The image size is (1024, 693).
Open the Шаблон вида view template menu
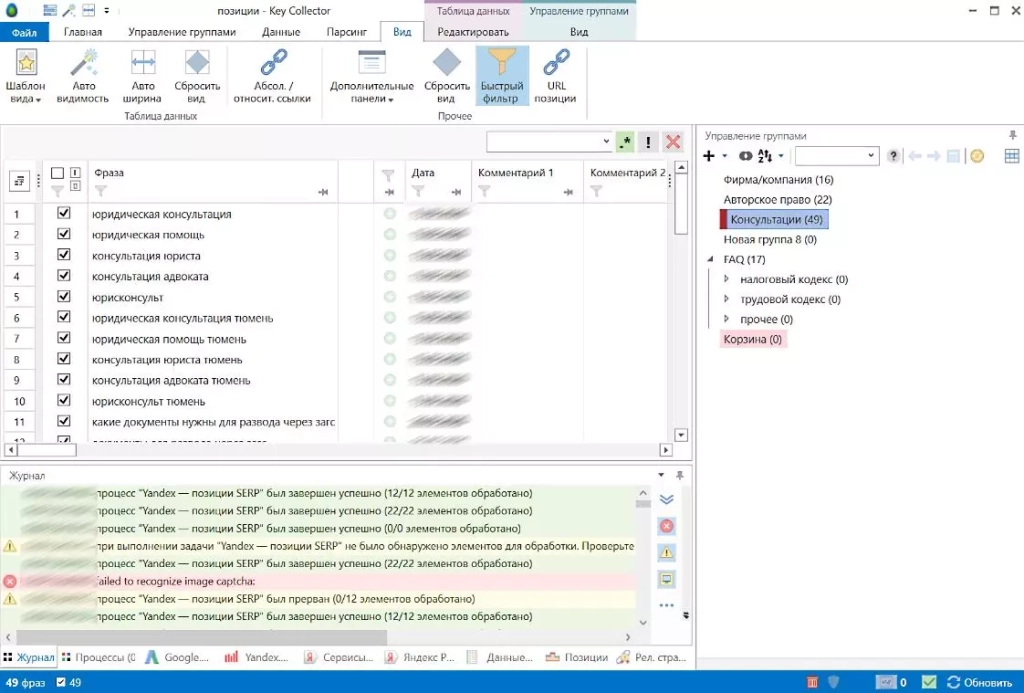coord(25,76)
